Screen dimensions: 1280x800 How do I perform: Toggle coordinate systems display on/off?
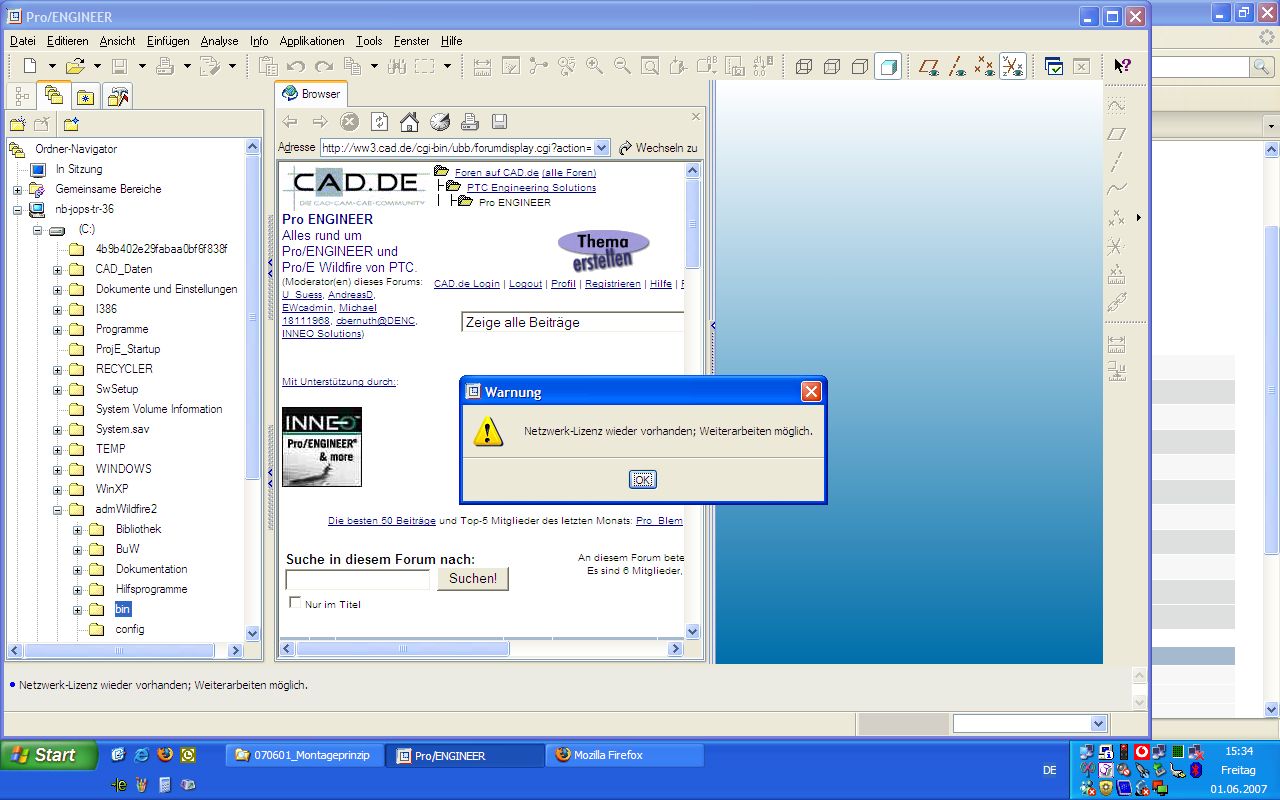pos(1013,66)
